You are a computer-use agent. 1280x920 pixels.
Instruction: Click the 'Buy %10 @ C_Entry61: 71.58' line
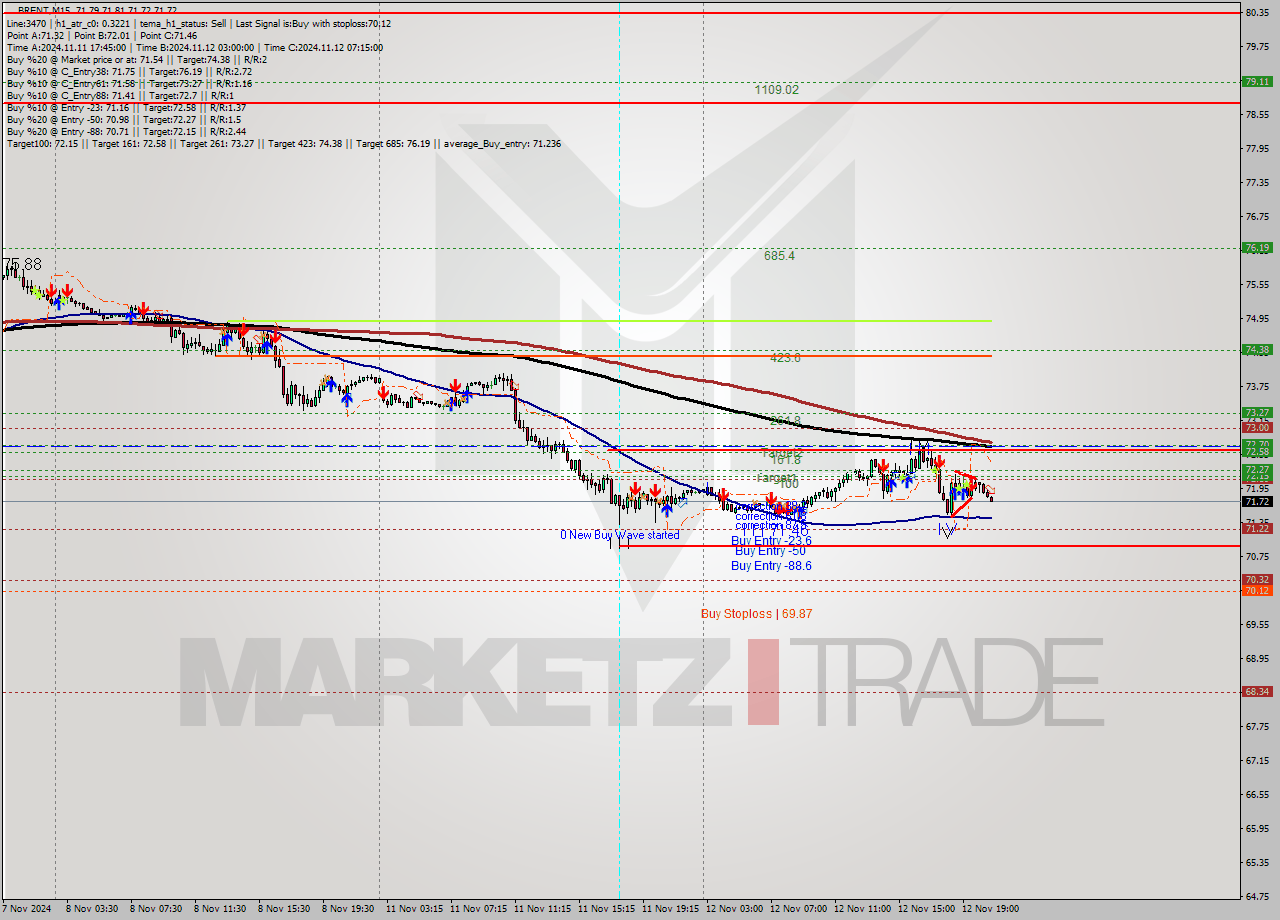click(129, 83)
